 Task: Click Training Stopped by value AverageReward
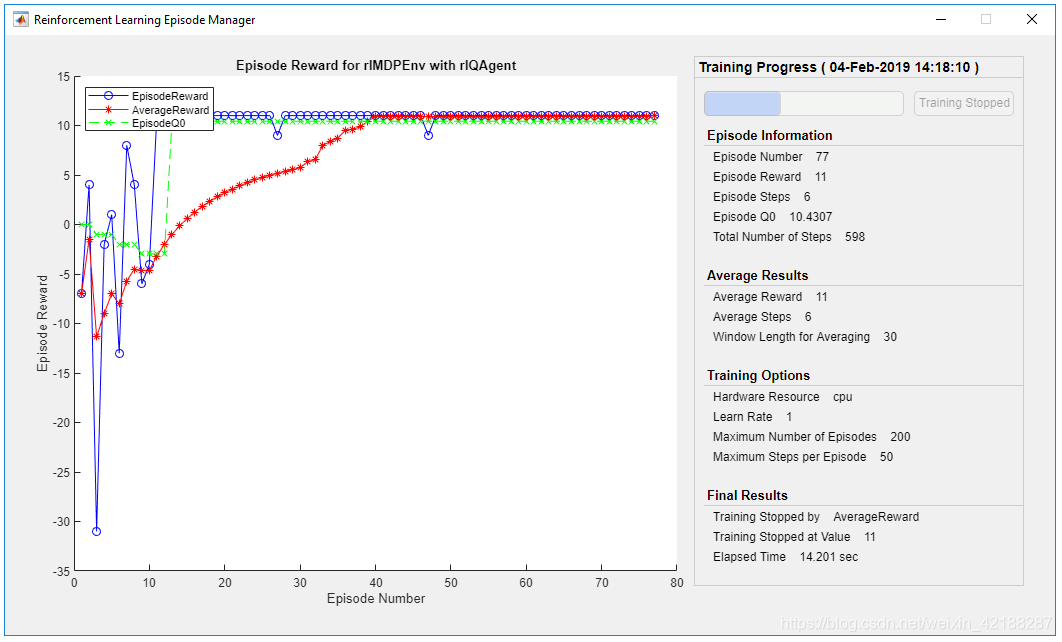coord(876,517)
